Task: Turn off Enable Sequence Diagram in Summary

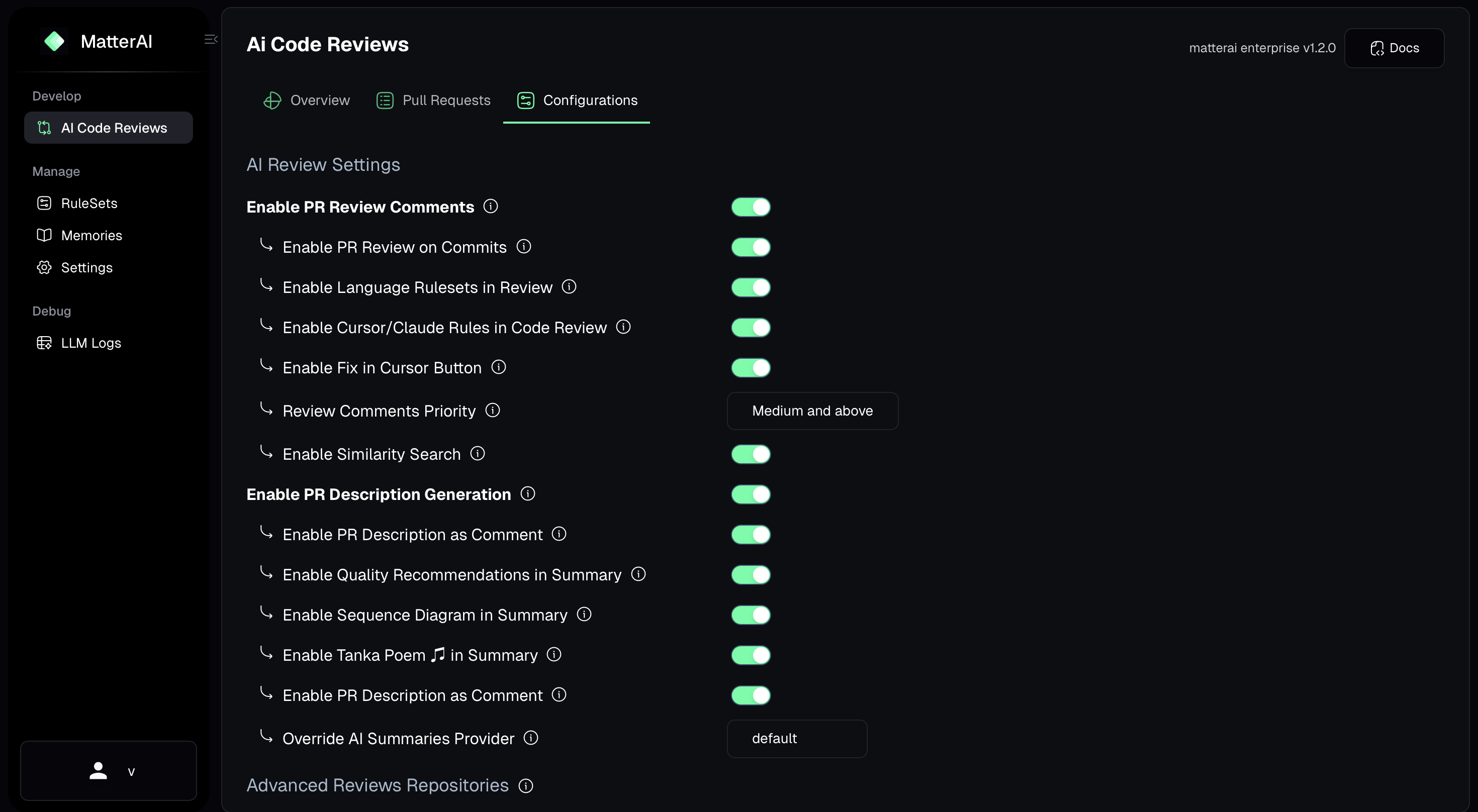Action: coord(751,615)
